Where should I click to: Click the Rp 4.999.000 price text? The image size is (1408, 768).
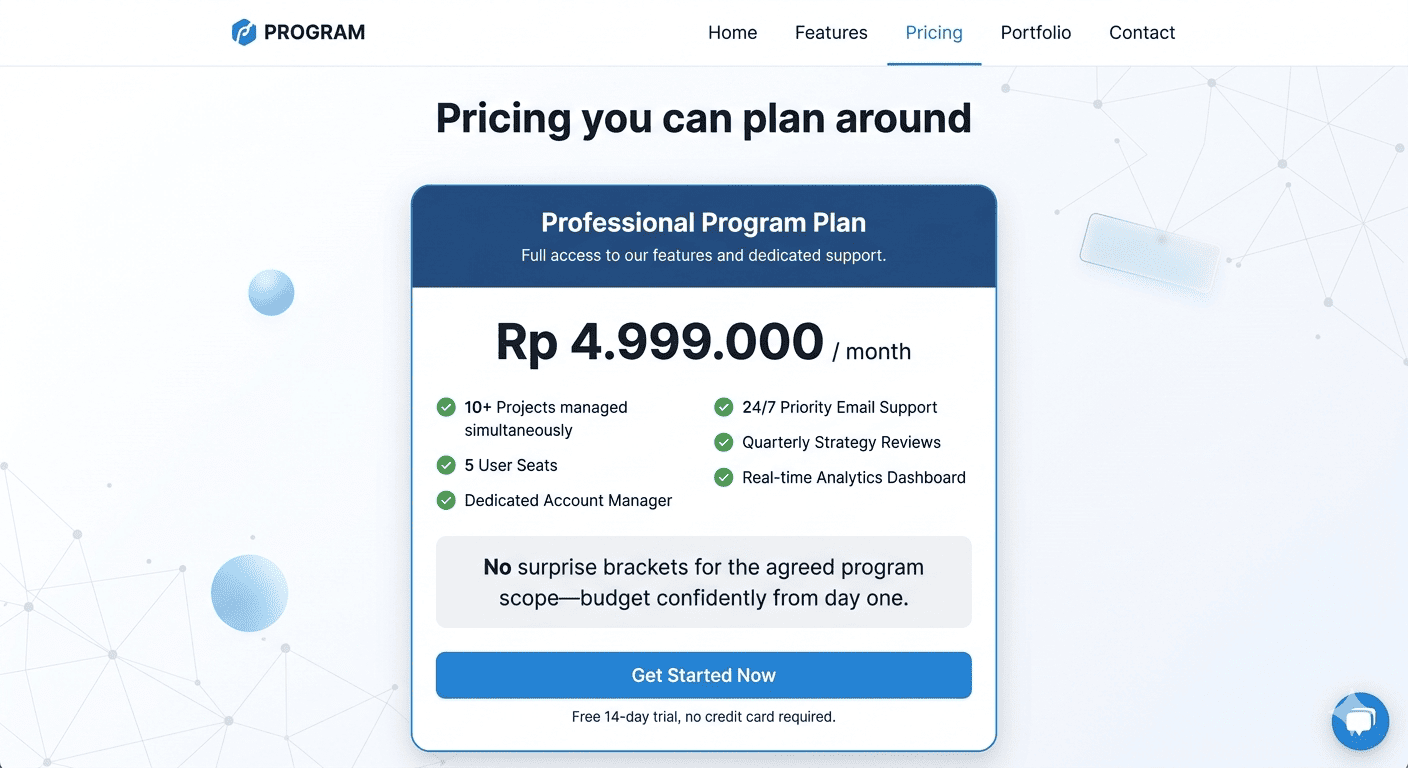[660, 342]
